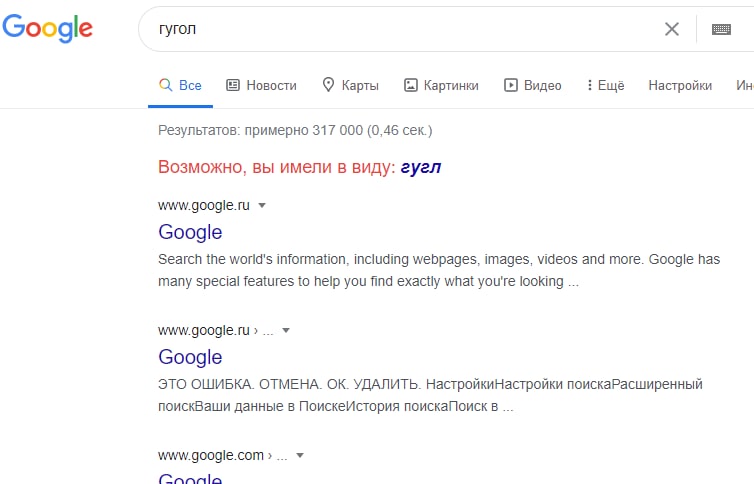
Task: Open first Google result from www.google.ru
Action: (190, 232)
